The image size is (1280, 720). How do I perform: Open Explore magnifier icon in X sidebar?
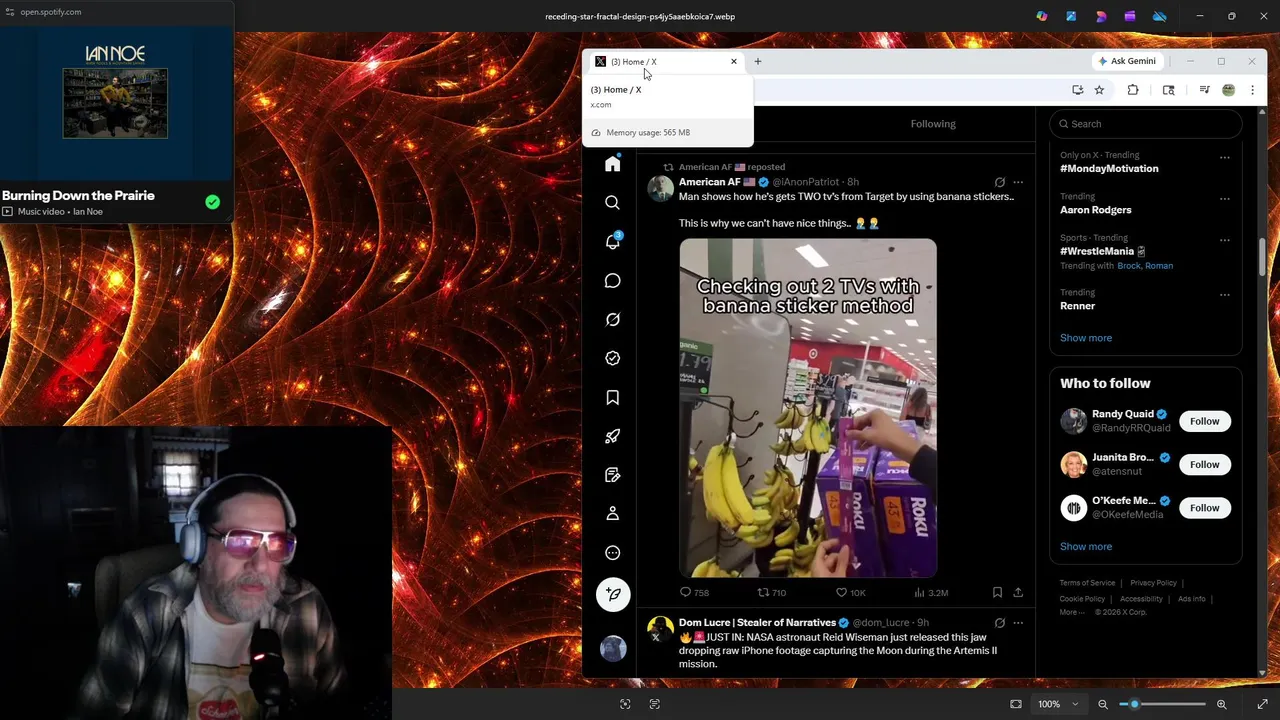(x=613, y=203)
